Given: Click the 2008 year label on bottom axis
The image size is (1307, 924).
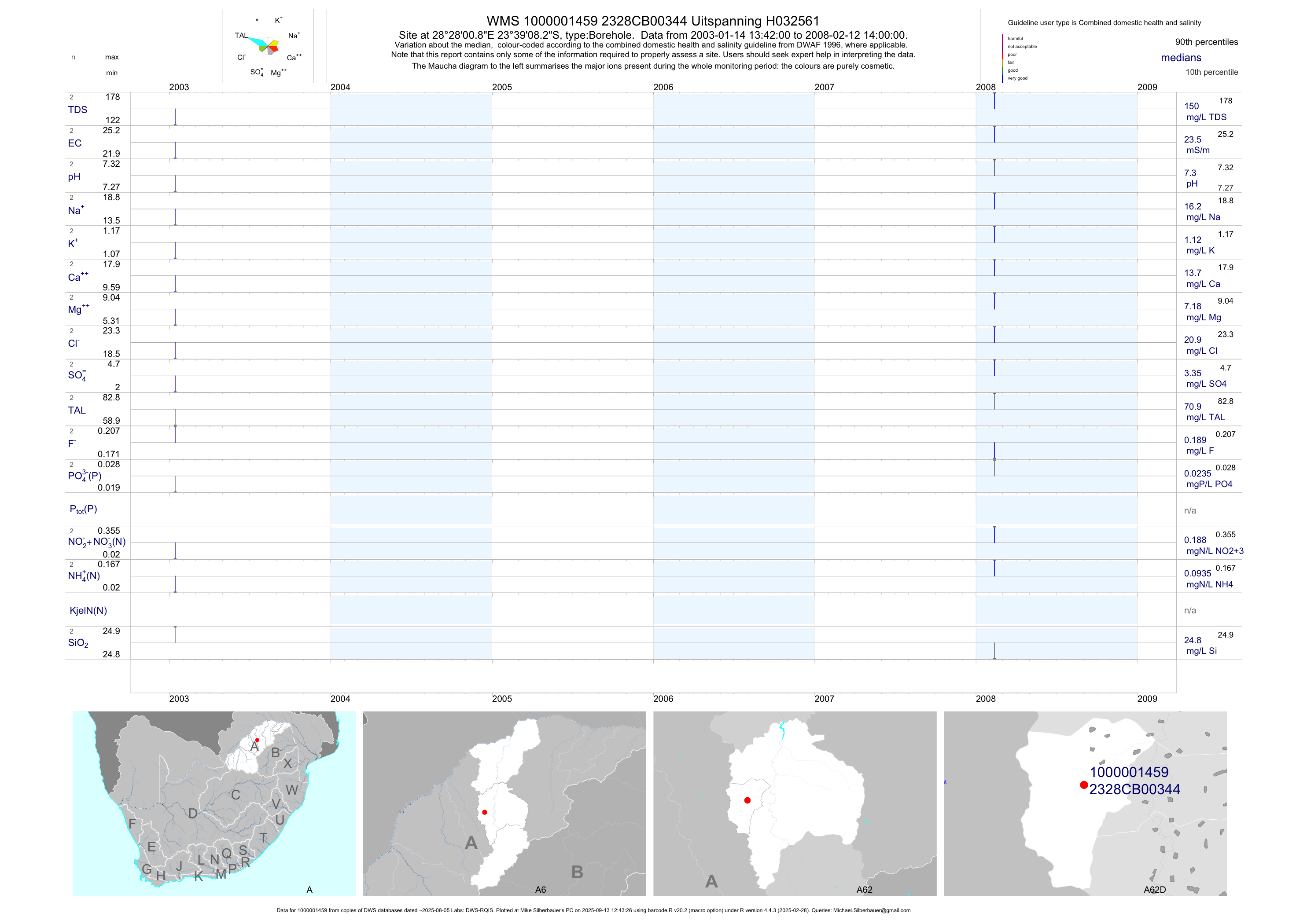Looking at the screenshot, I should (x=985, y=699).
